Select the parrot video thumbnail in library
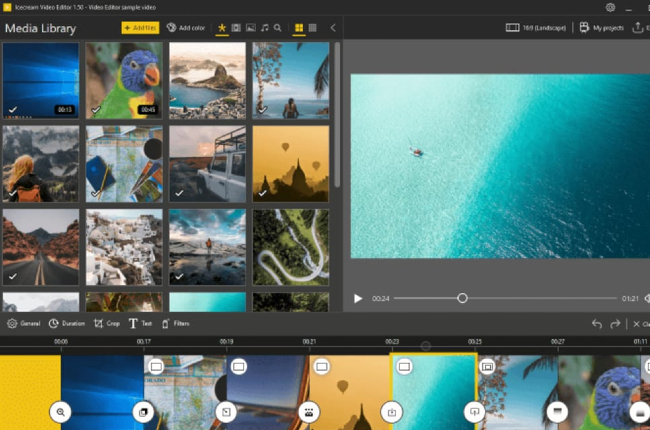 coord(124,80)
